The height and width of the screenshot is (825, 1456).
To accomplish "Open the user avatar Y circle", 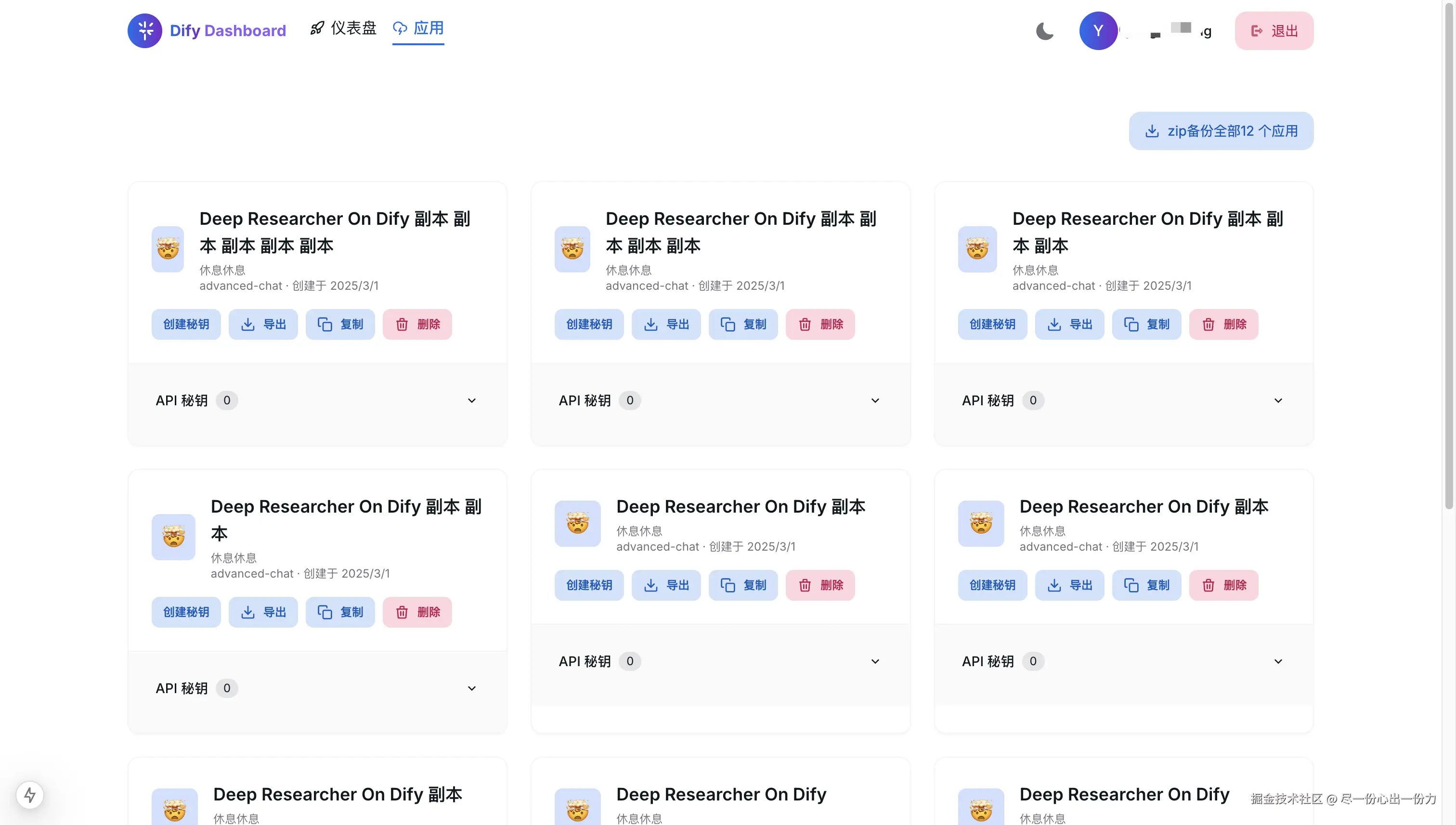I will [x=1098, y=31].
